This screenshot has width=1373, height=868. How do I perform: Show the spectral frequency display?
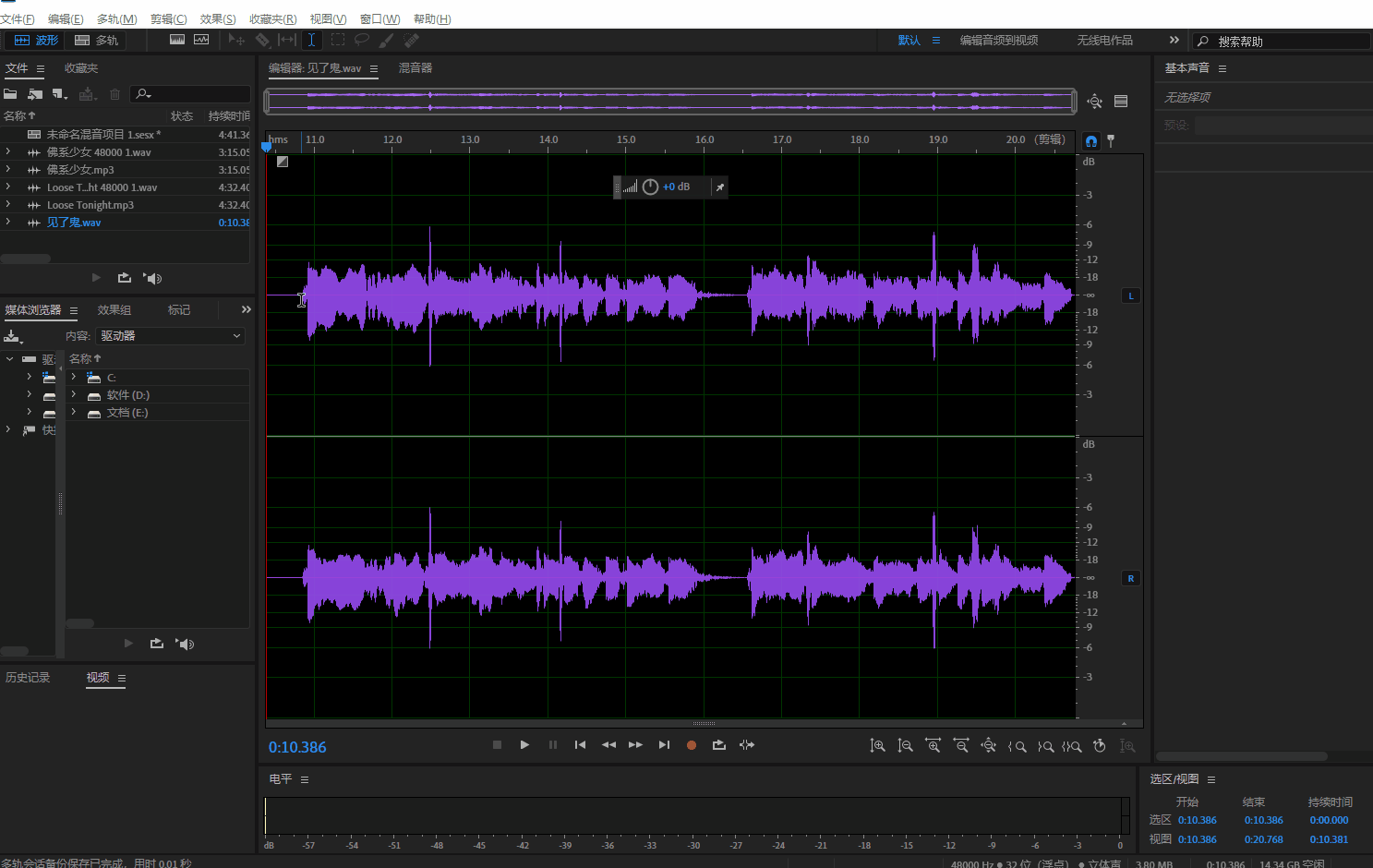point(177,40)
